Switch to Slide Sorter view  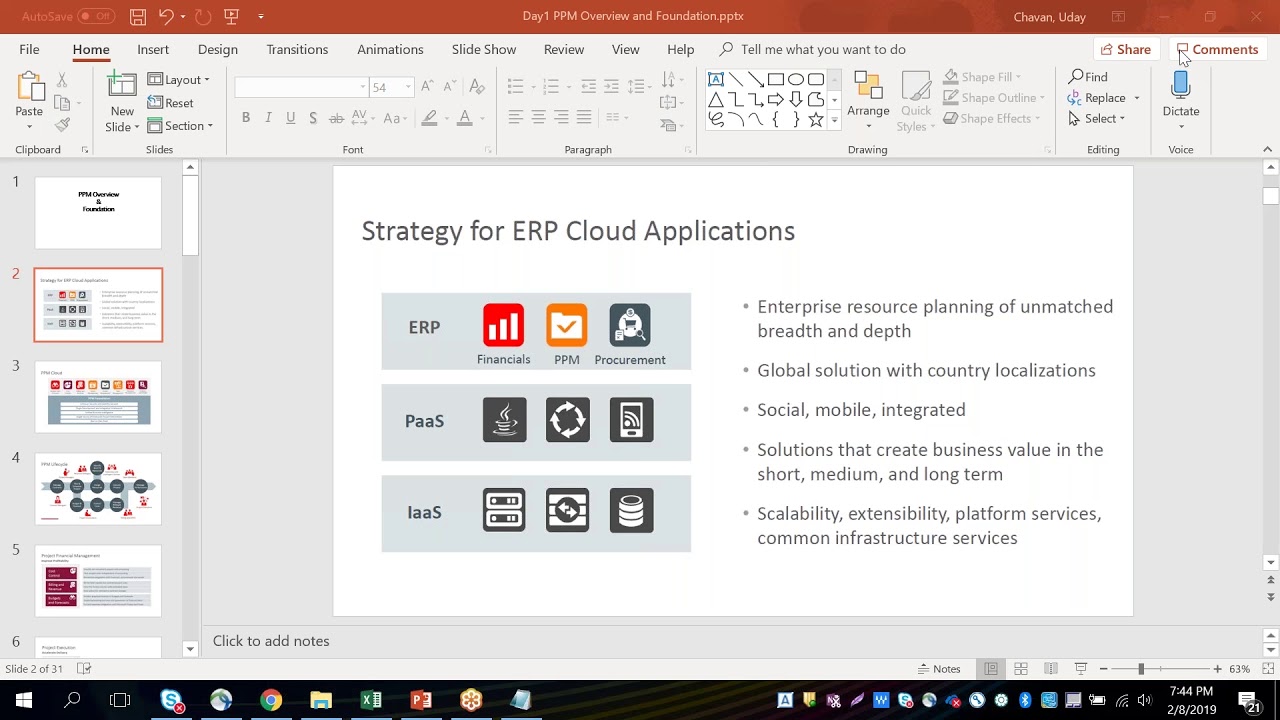point(1021,669)
